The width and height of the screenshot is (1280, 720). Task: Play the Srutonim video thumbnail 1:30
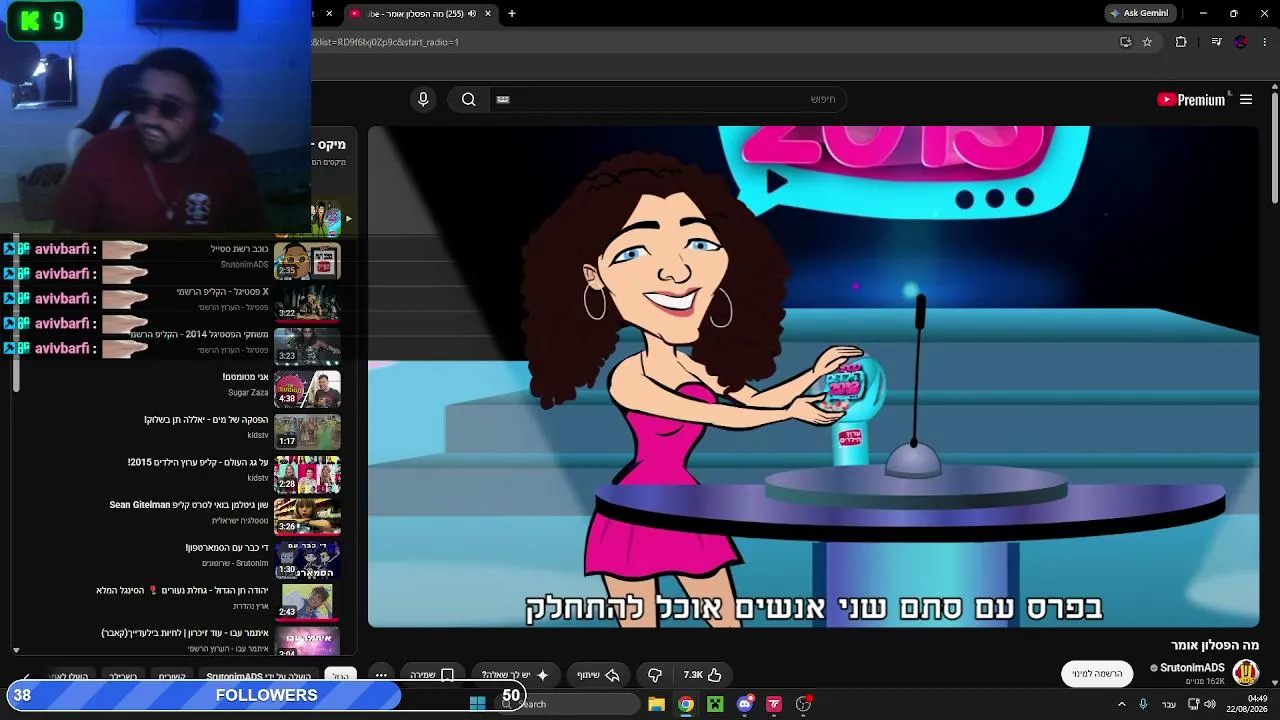[307, 560]
